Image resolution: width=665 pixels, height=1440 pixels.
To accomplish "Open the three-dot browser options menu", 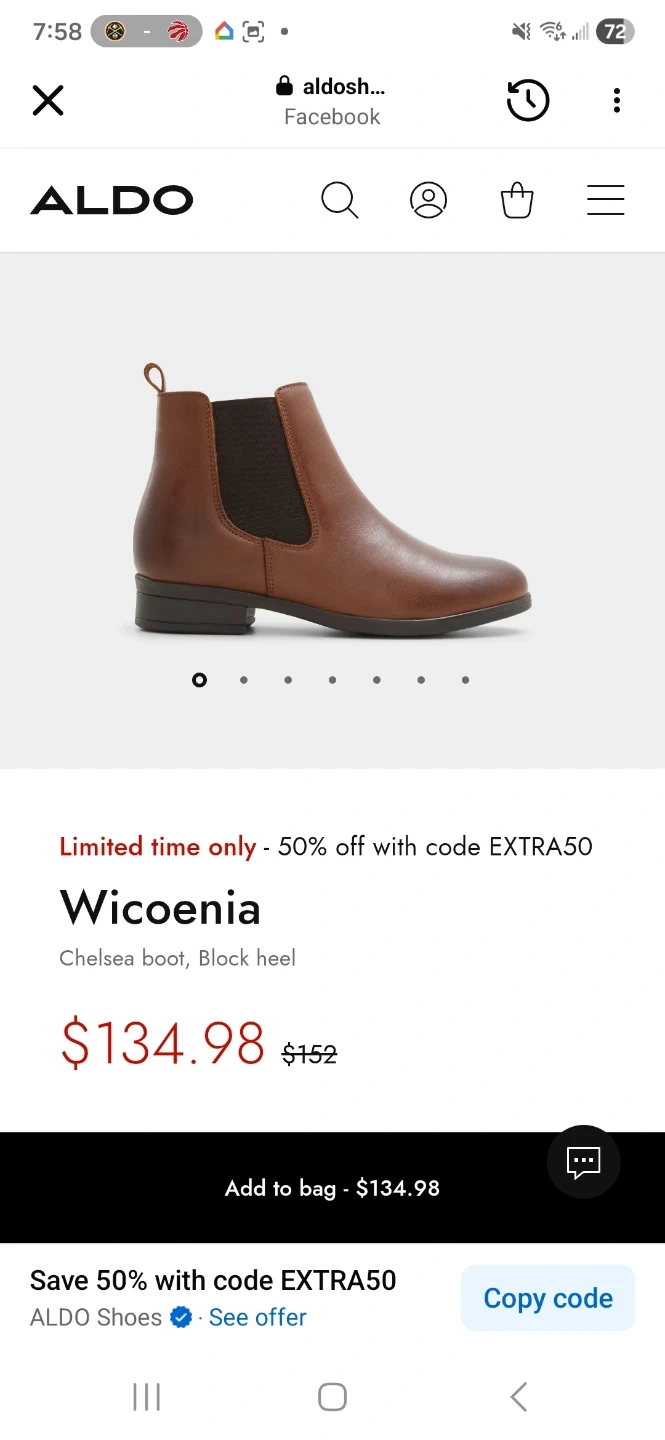I will coord(616,100).
